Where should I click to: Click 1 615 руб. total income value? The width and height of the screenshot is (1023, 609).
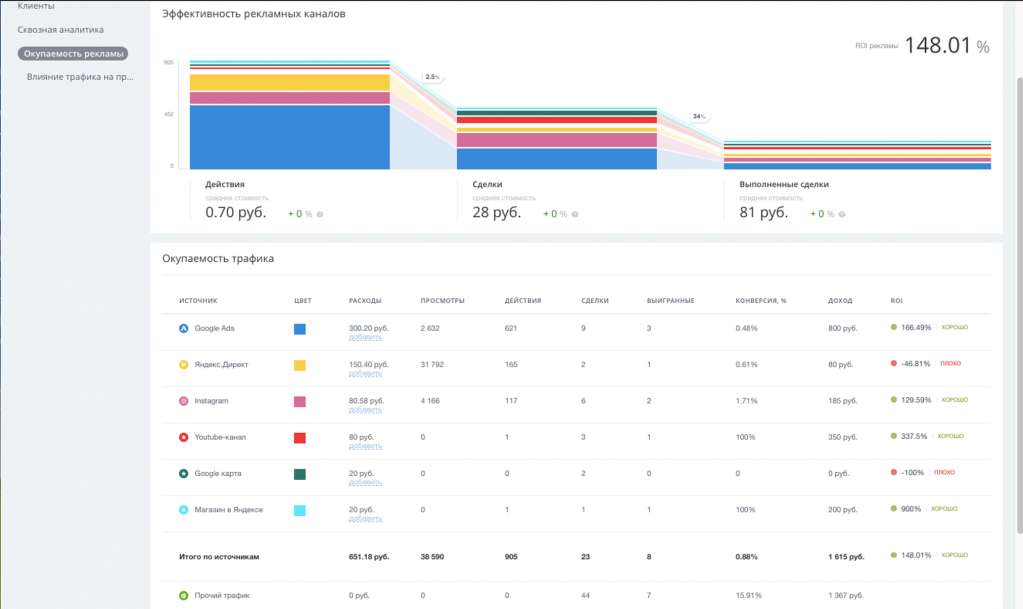pyautogui.click(x=846, y=557)
